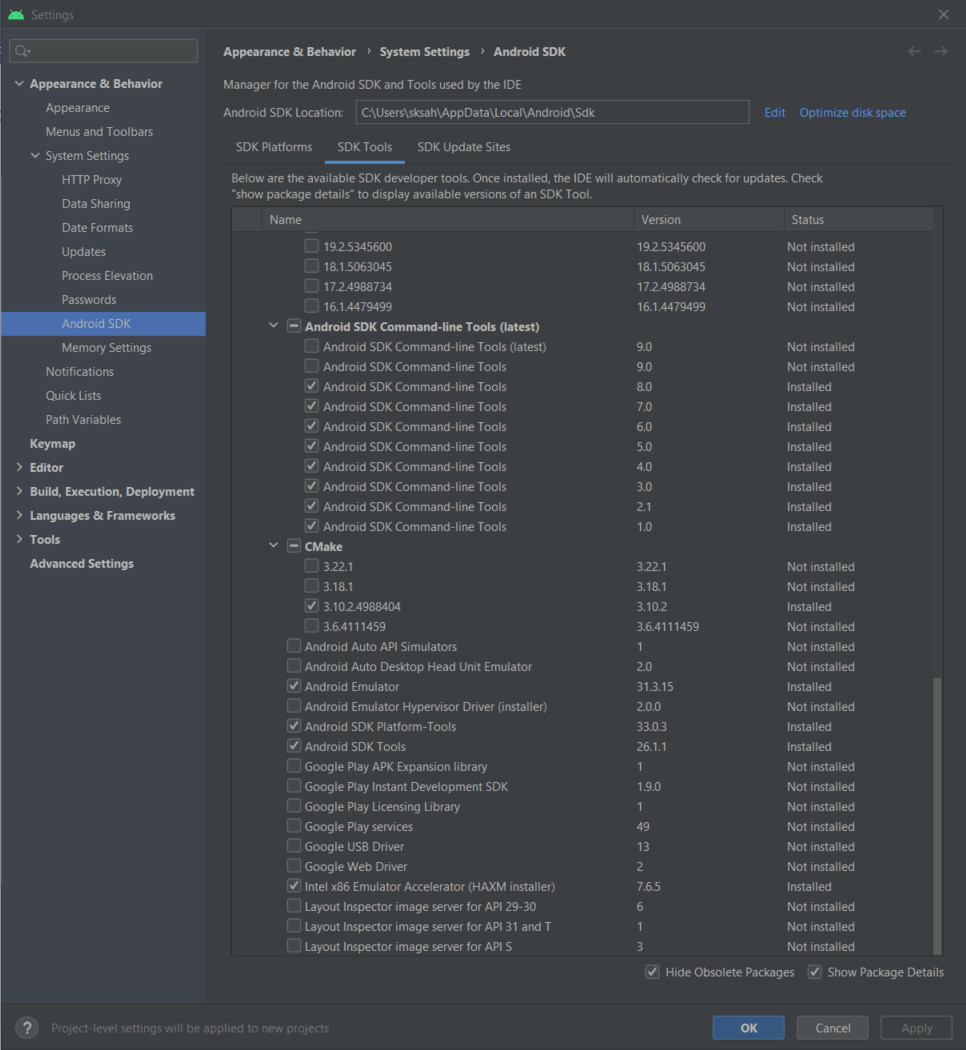Expand the Tools tree node

19,539
